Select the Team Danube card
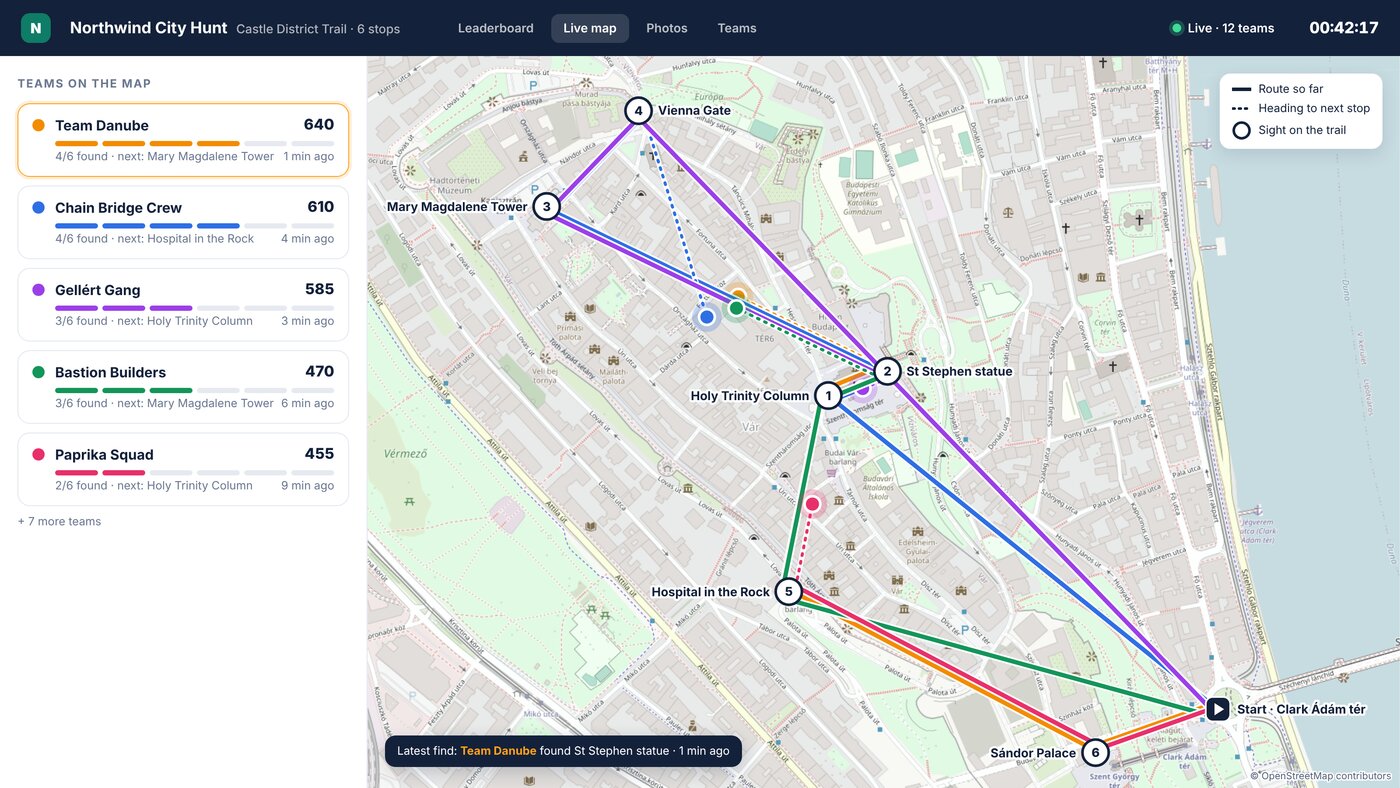The image size is (1400, 788). 183,140
